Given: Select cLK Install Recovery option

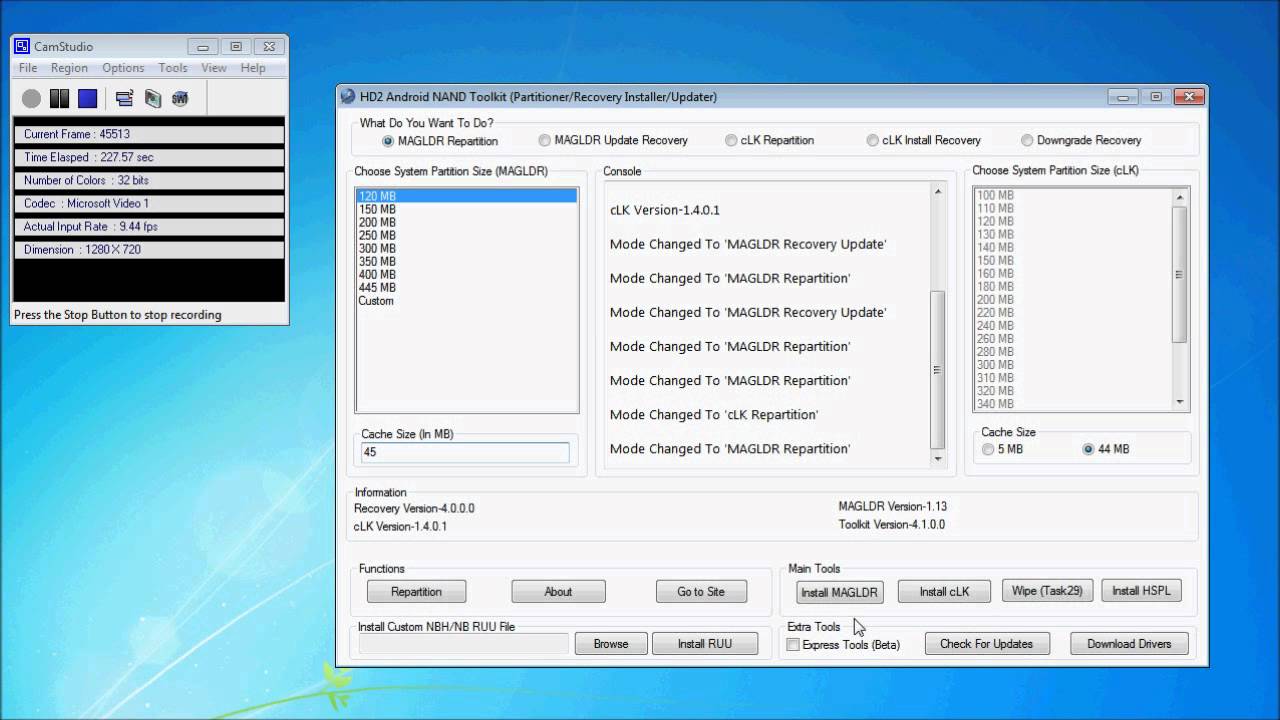Looking at the screenshot, I should (x=923, y=140).
